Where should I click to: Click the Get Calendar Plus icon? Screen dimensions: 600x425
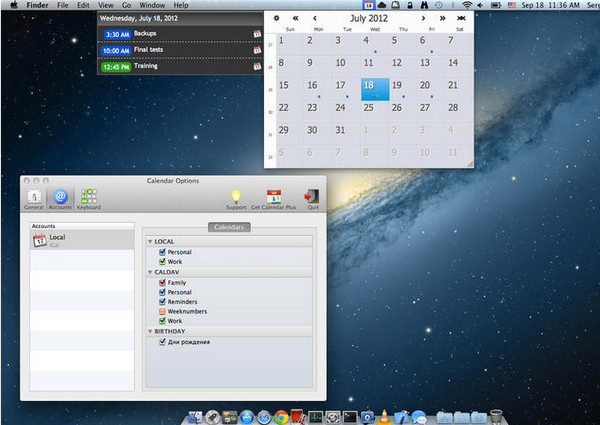274,199
